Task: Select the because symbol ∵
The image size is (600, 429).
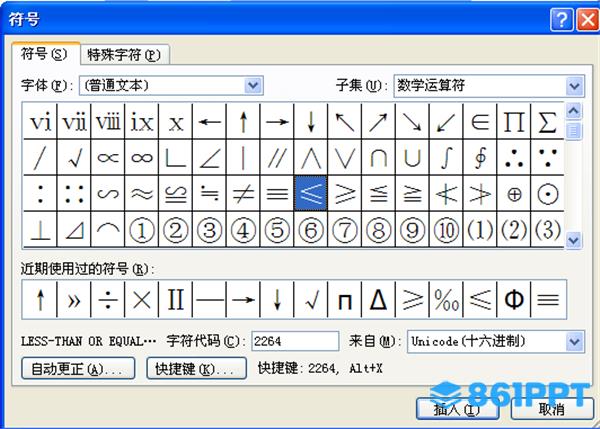Action: tap(547, 157)
